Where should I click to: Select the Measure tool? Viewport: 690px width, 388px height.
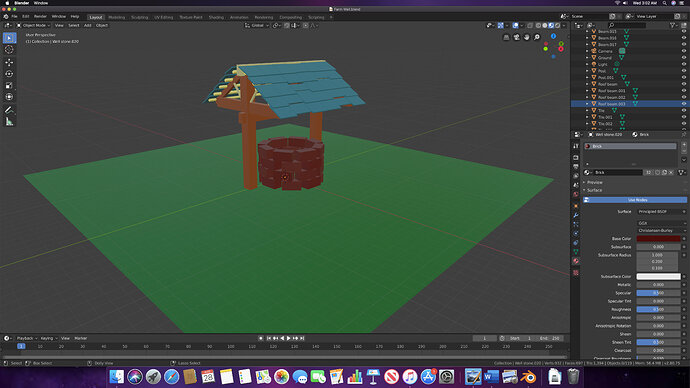pos(9,122)
